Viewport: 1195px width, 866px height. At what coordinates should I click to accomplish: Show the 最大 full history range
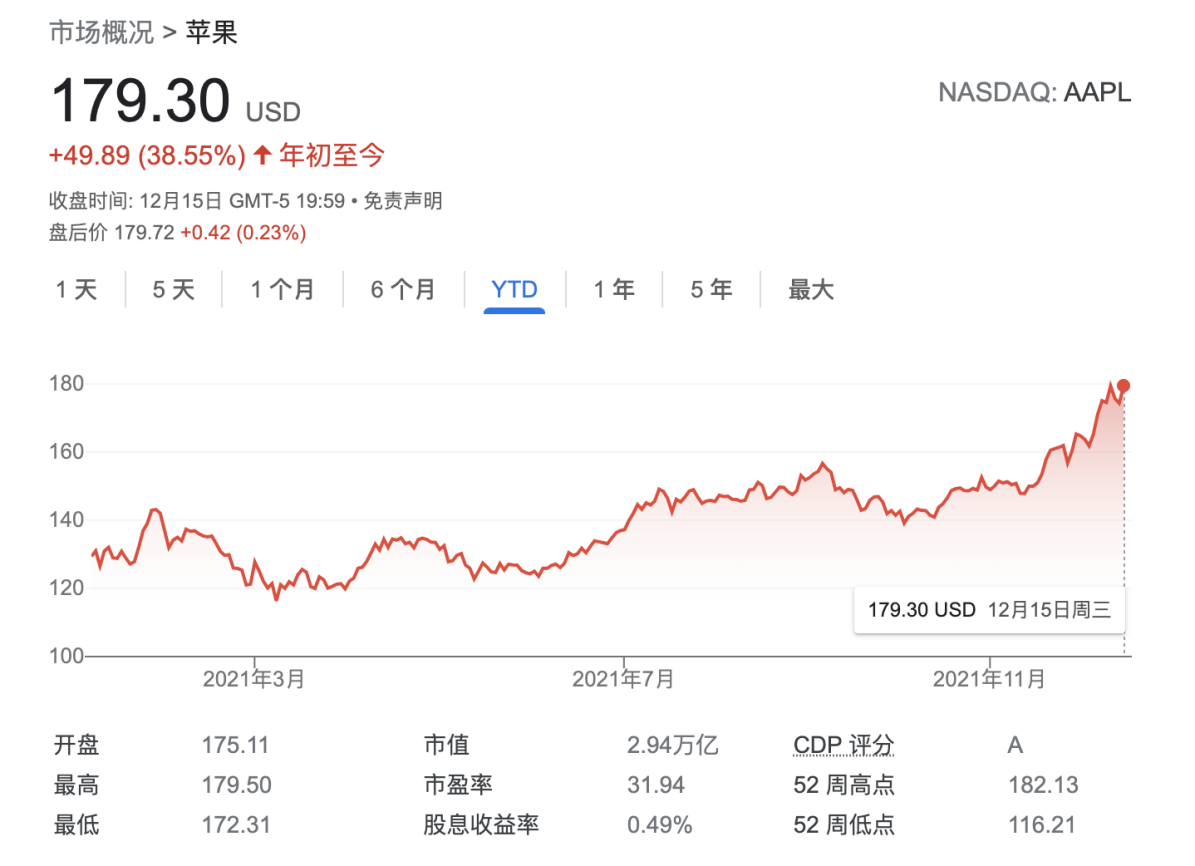[x=810, y=290]
